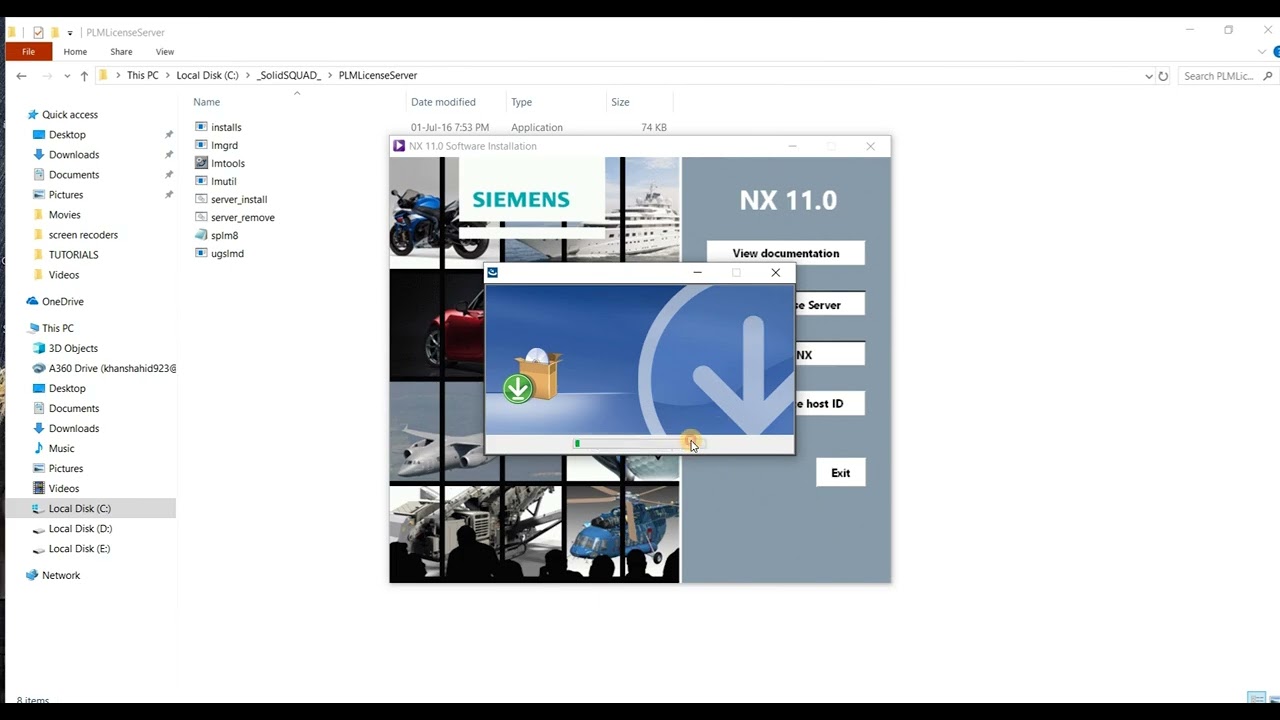Open the TUTORIALS folder
The height and width of the screenshot is (720, 1280).
tap(73, 254)
